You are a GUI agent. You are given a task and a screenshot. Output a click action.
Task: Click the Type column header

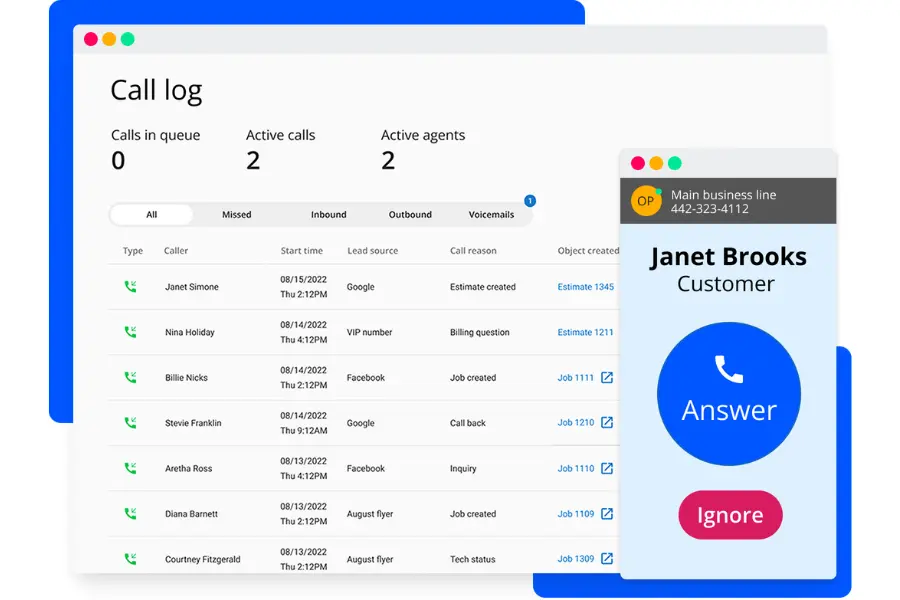coord(133,251)
